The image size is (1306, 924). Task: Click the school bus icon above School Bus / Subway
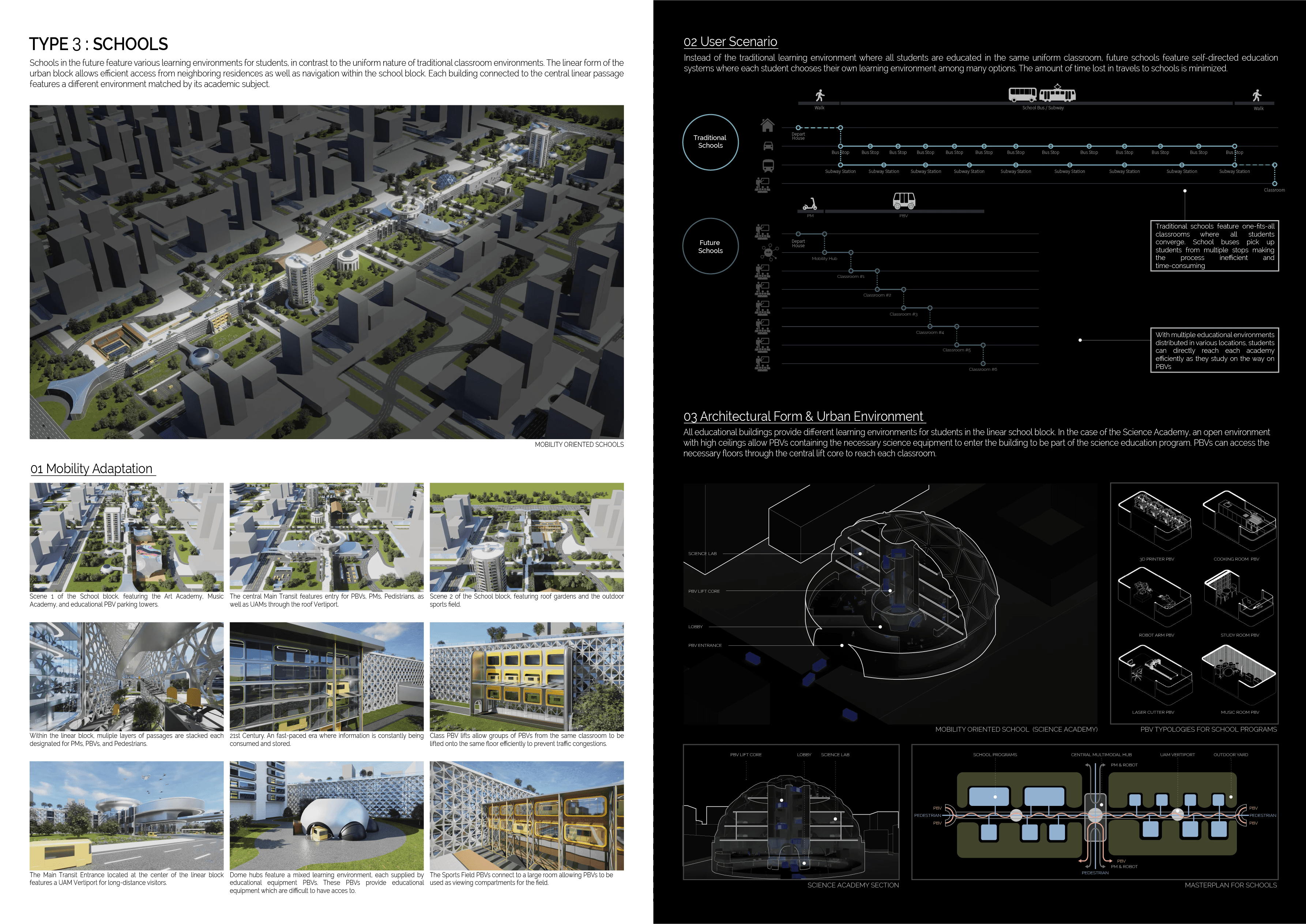click(x=1023, y=94)
